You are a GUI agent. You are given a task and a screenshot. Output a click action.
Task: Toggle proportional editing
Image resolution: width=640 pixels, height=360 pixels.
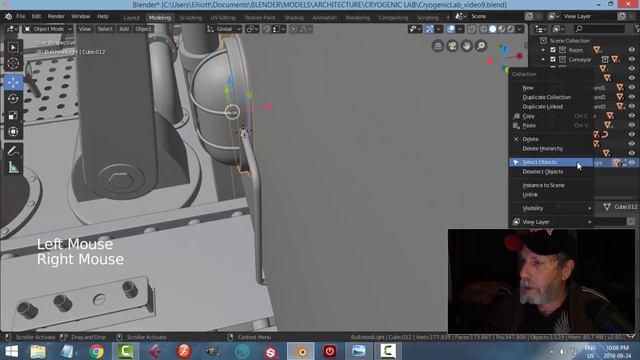293,29
